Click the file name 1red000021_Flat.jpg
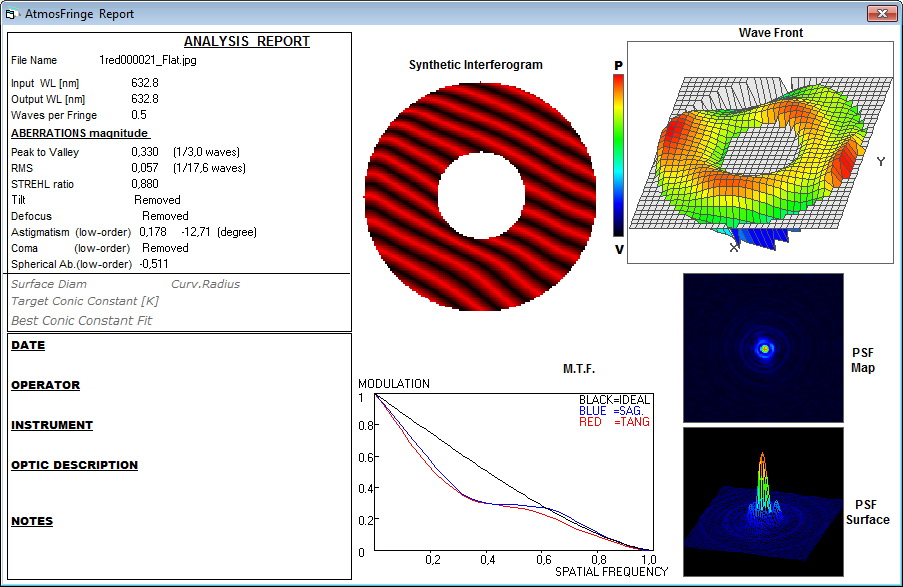 click(147, 60)
